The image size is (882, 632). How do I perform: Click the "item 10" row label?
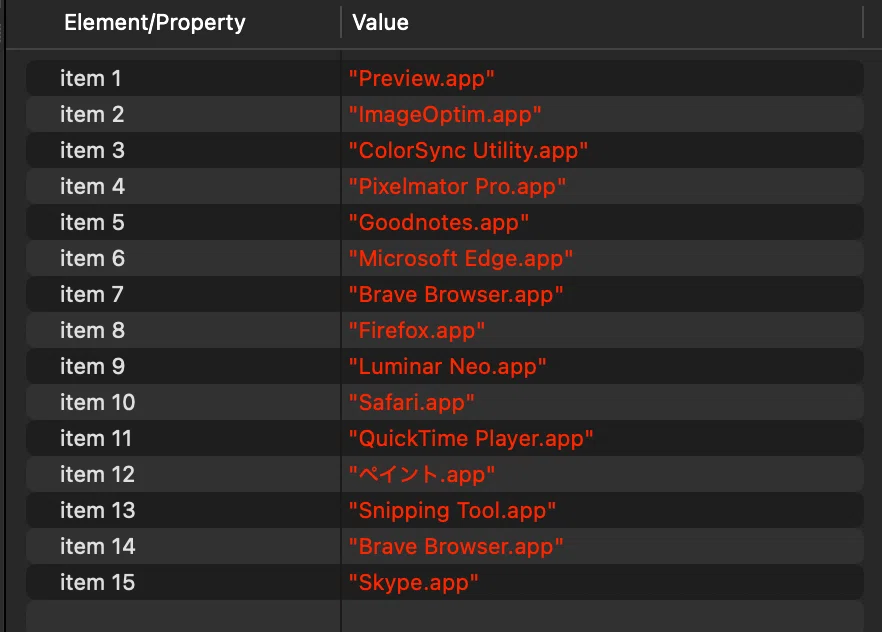(x=97, y=402)
